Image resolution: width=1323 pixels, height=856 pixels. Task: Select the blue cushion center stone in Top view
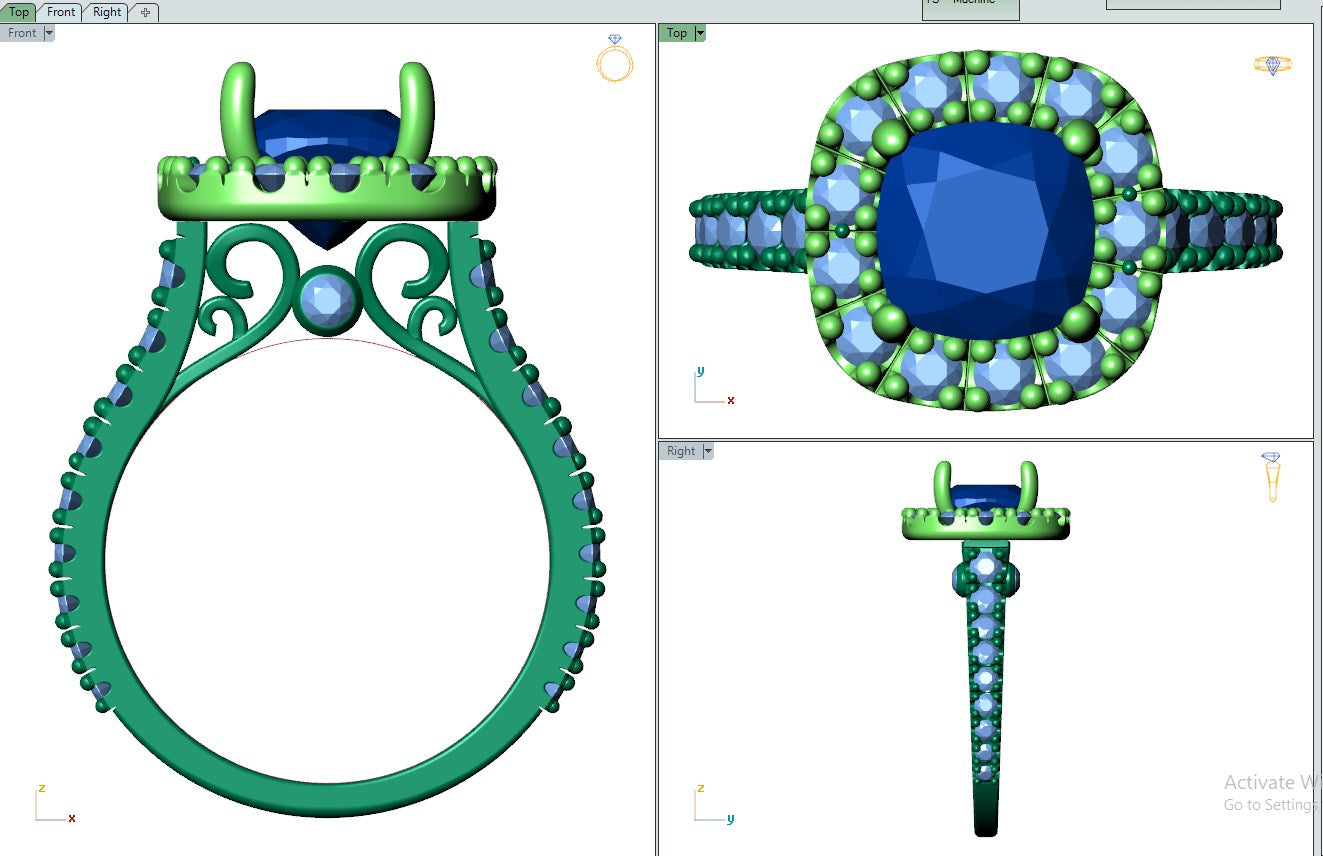pos(985,229)
